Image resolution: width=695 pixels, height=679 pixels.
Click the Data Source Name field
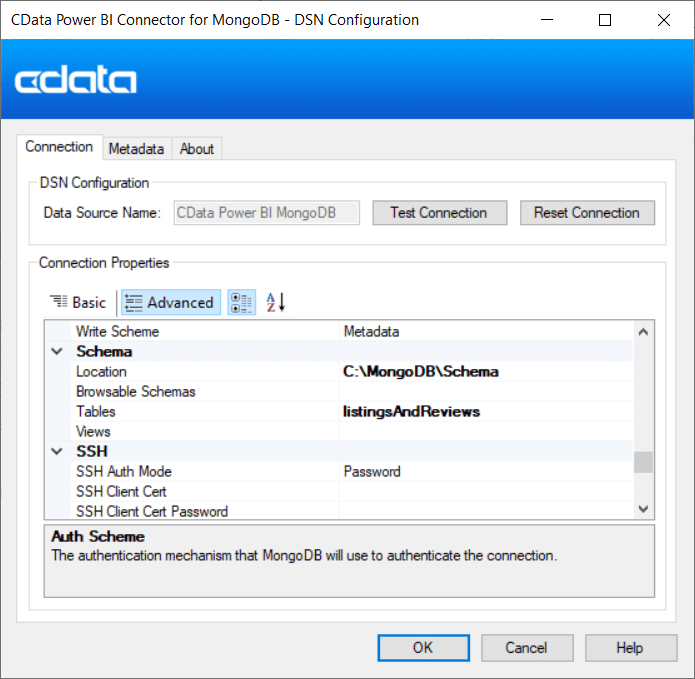[x=266, y=213]
